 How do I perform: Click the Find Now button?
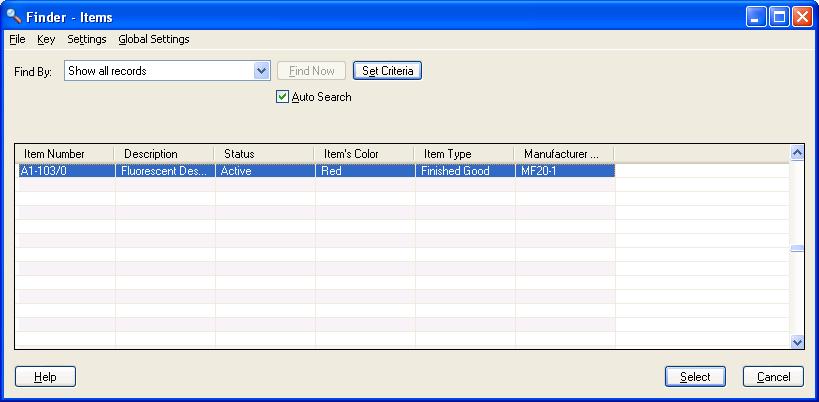[311, 71]
